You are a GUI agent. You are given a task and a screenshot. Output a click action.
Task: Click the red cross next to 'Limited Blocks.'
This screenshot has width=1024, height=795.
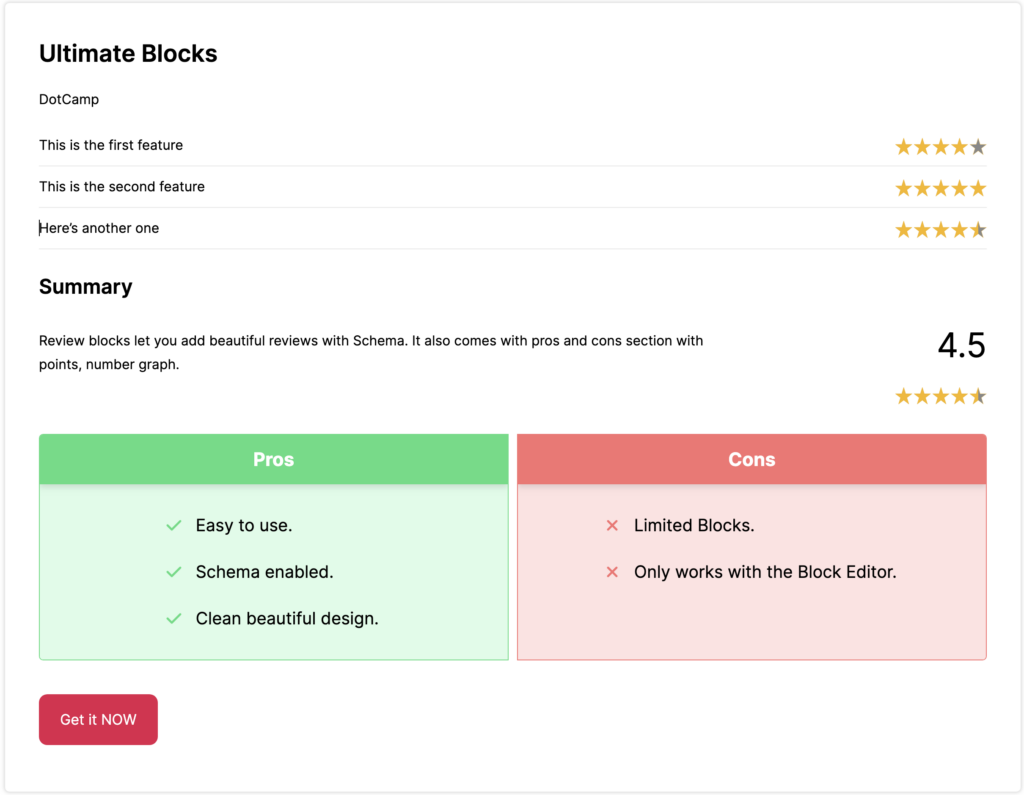(611, 525)
